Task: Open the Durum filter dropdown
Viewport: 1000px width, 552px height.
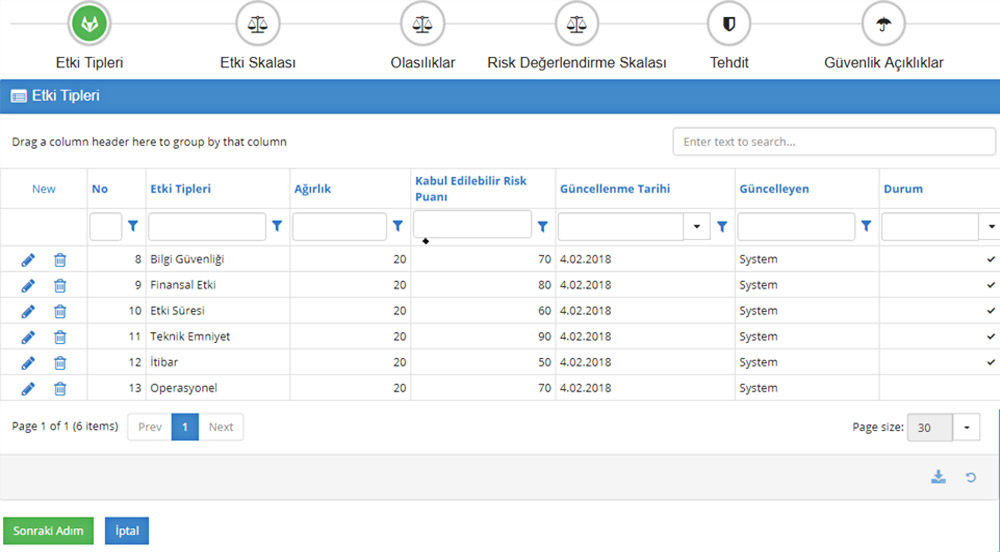Action: pyautogui.click(x=991, y=228)
